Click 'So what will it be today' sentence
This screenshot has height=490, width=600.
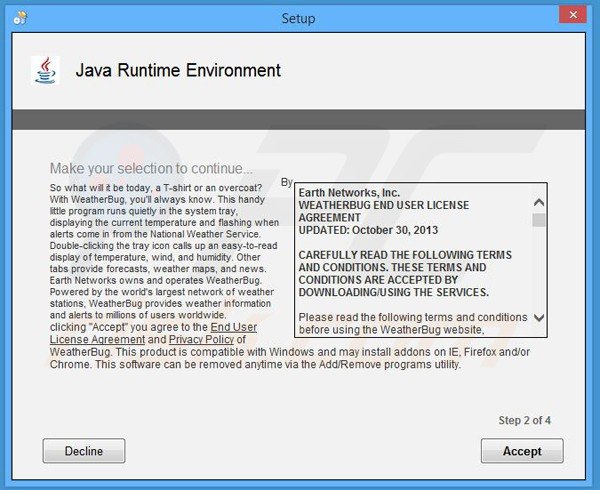156,188
